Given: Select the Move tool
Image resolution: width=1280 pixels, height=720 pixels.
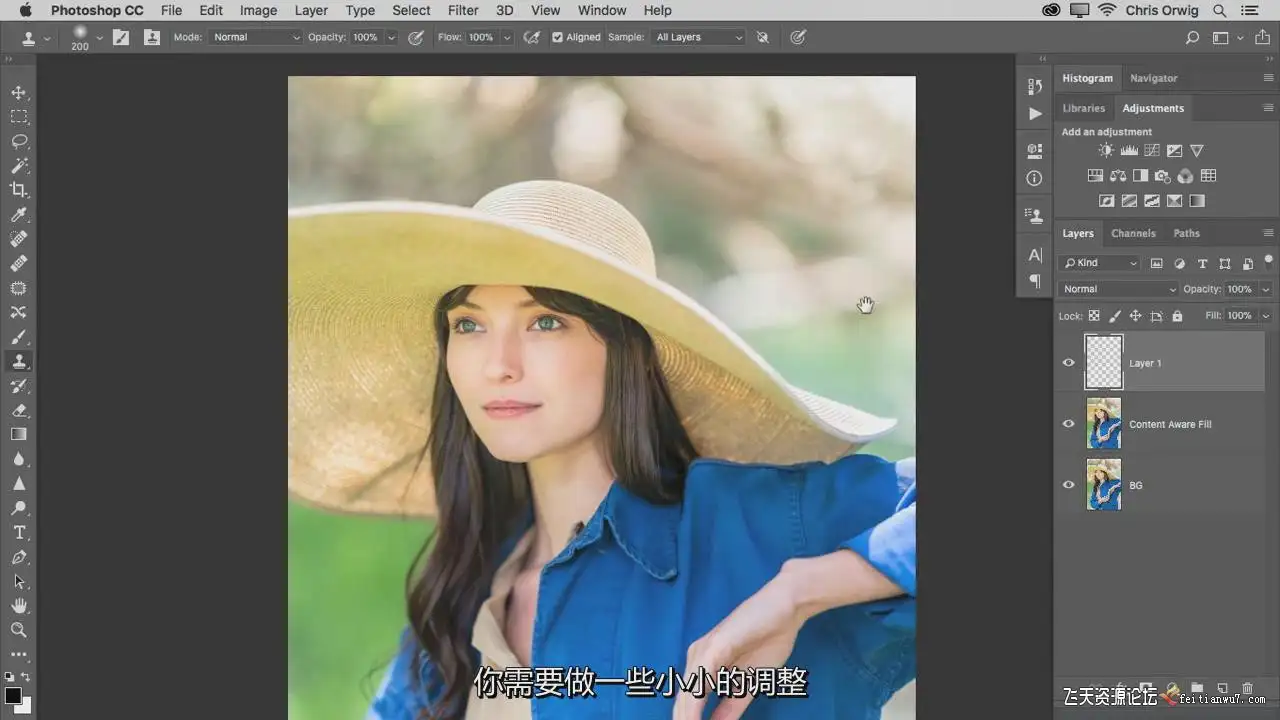Looking at the screenshot, I should pos(19,93).
